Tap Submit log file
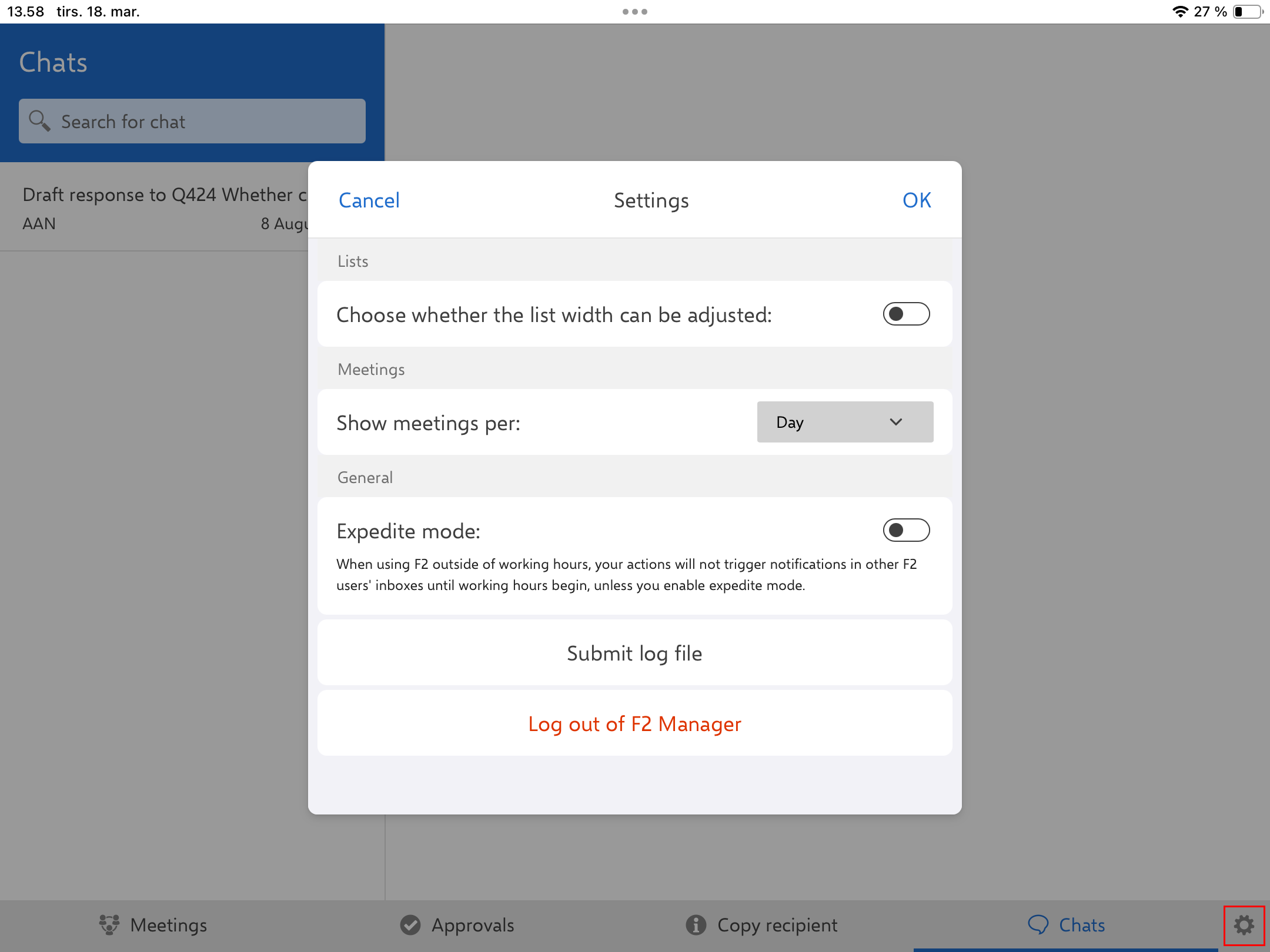 (634, 653)
